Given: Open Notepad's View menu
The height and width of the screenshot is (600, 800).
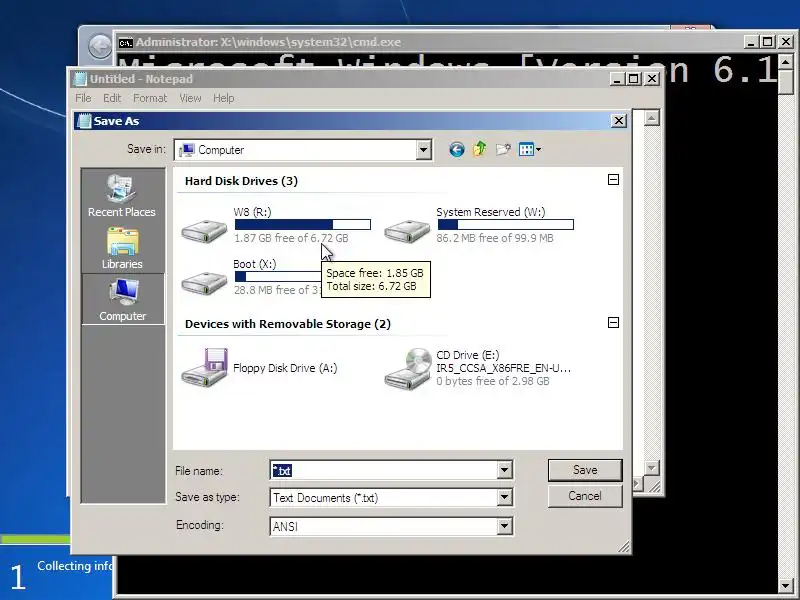Looking at the screenshot, I should [x=190, y=98].
